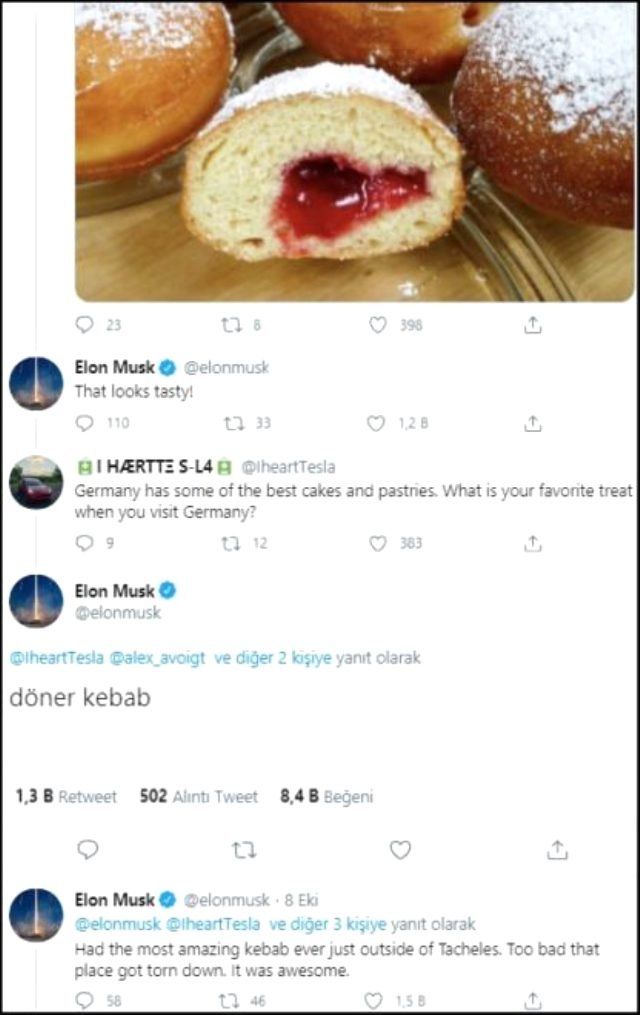Like the main "döner kebab" tweet
The image size is (640, 1015).
400,850
